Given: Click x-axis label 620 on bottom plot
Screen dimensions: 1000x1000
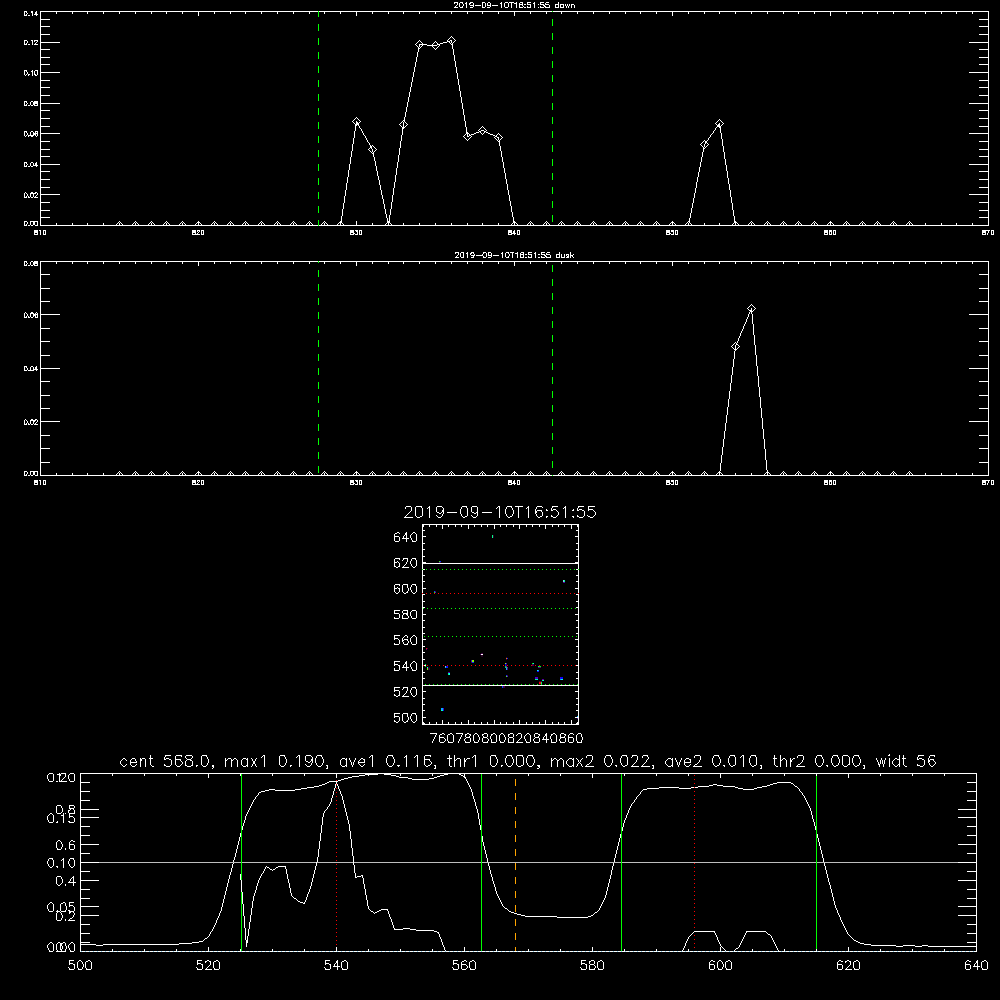Looking at the screenshot, I should pos(848,966).
